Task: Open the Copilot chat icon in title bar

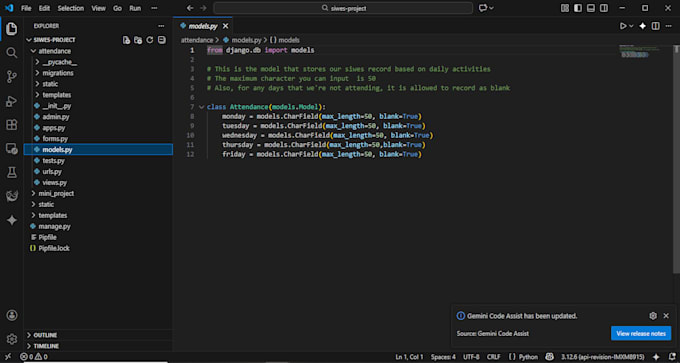Action: [483, 8]
